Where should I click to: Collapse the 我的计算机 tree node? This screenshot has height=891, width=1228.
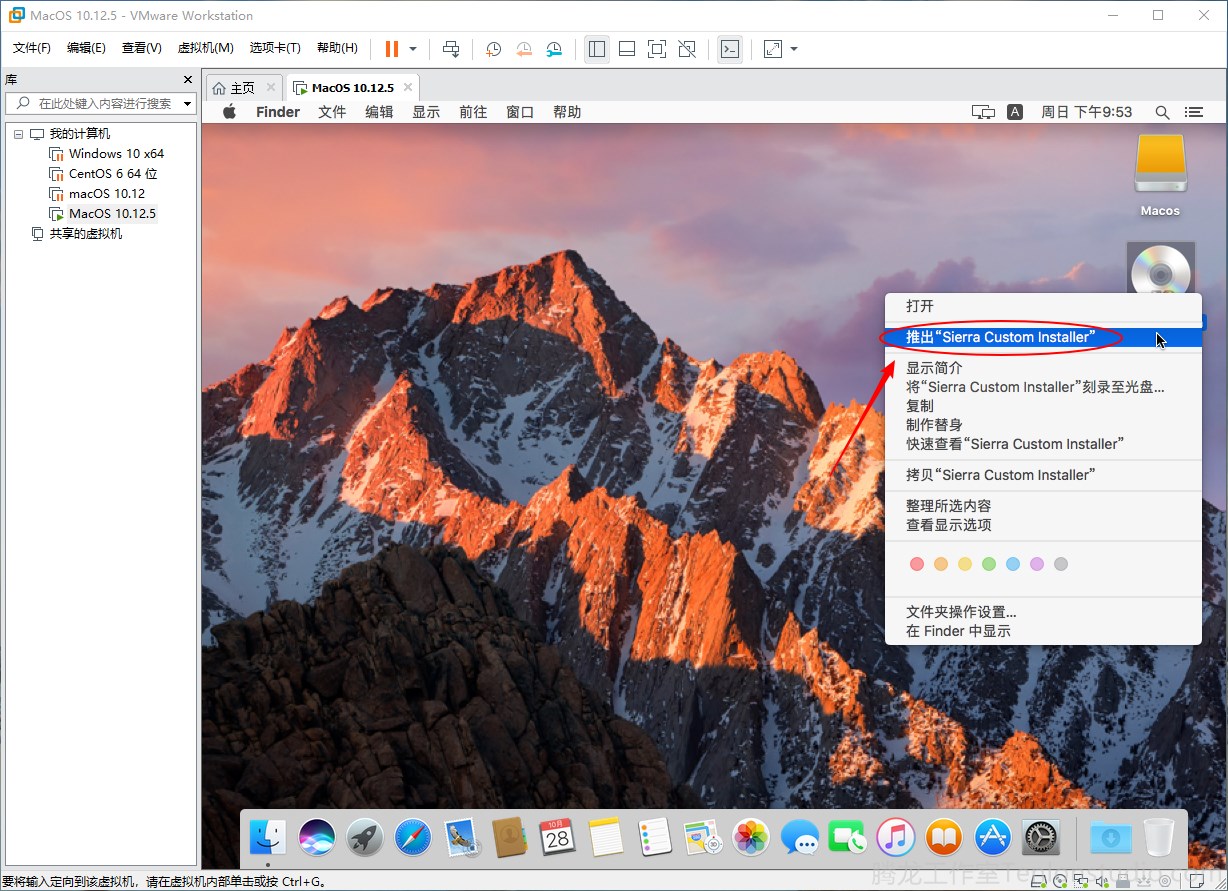[x=18, y=134]
